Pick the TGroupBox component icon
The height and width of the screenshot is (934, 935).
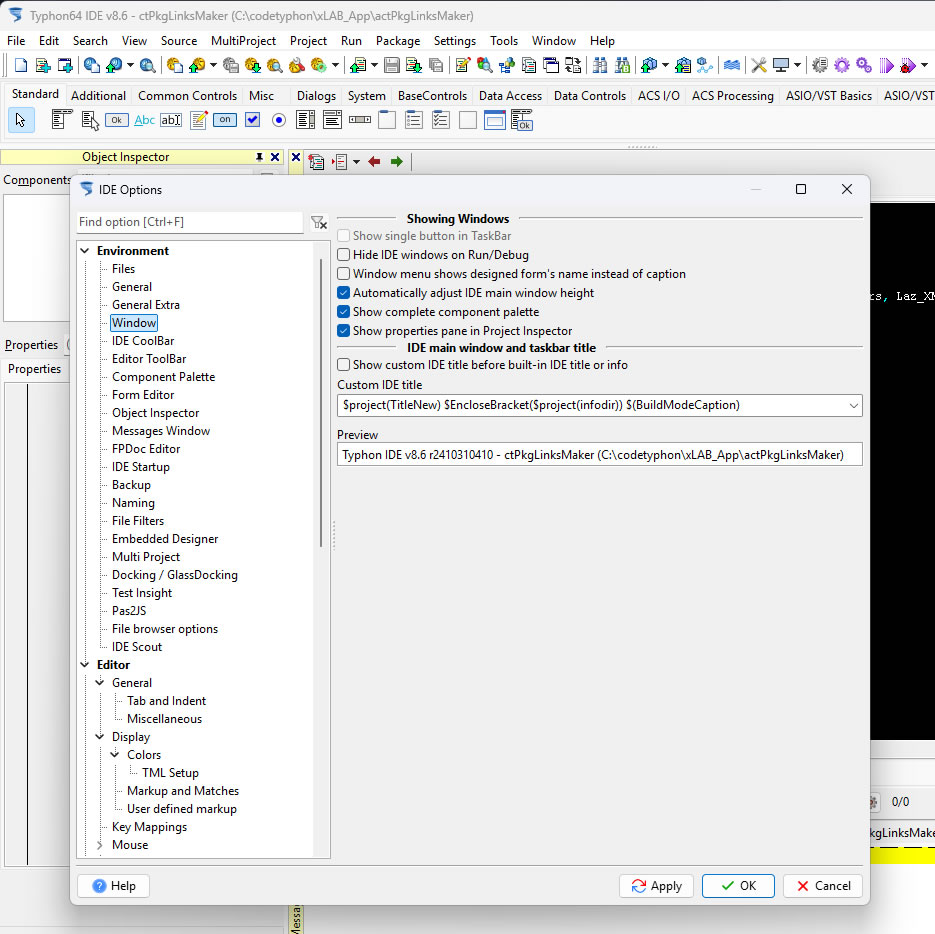[x=387, y=120]
